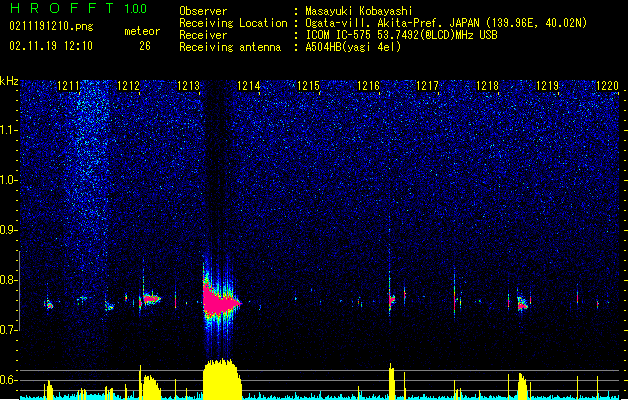This screenshot has height=400, width=629.
Task: Click the yellow power peak below 1212
Action: click(x=151, y=387)
